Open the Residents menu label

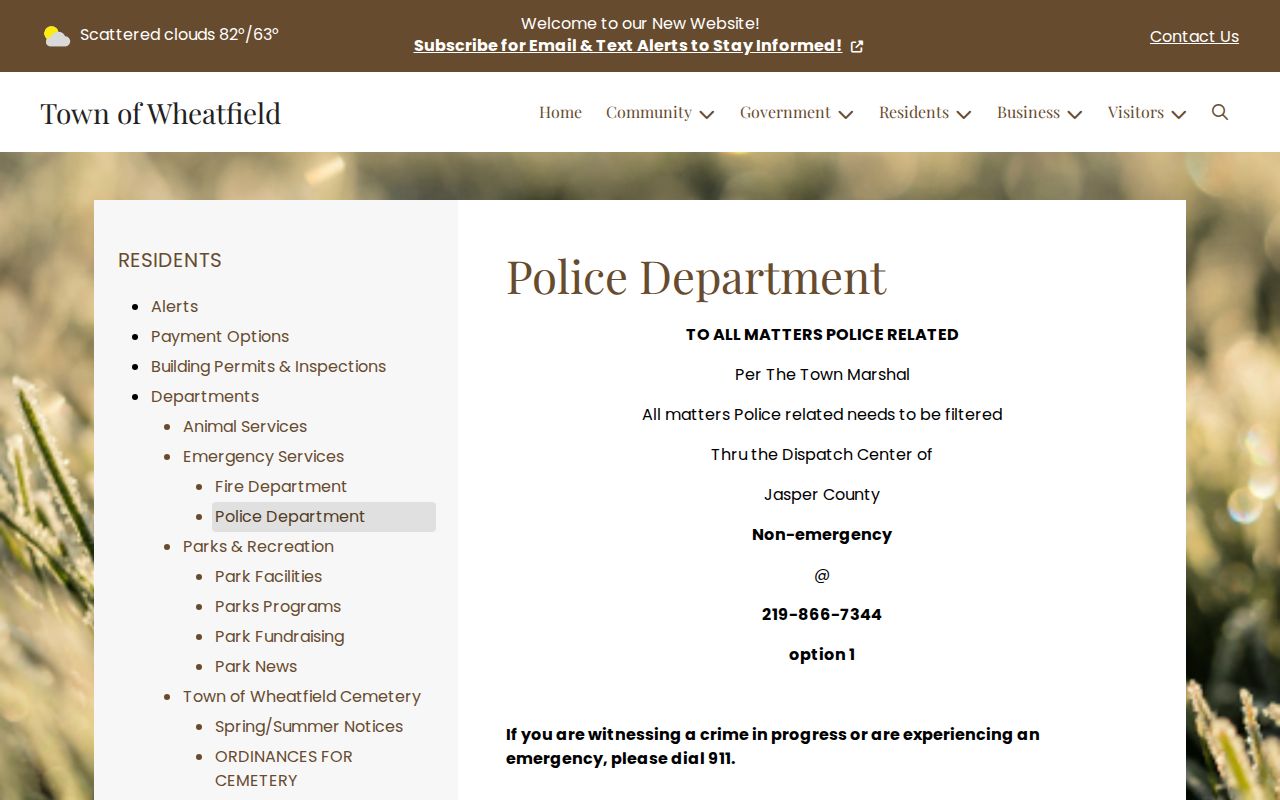(914, 112)
